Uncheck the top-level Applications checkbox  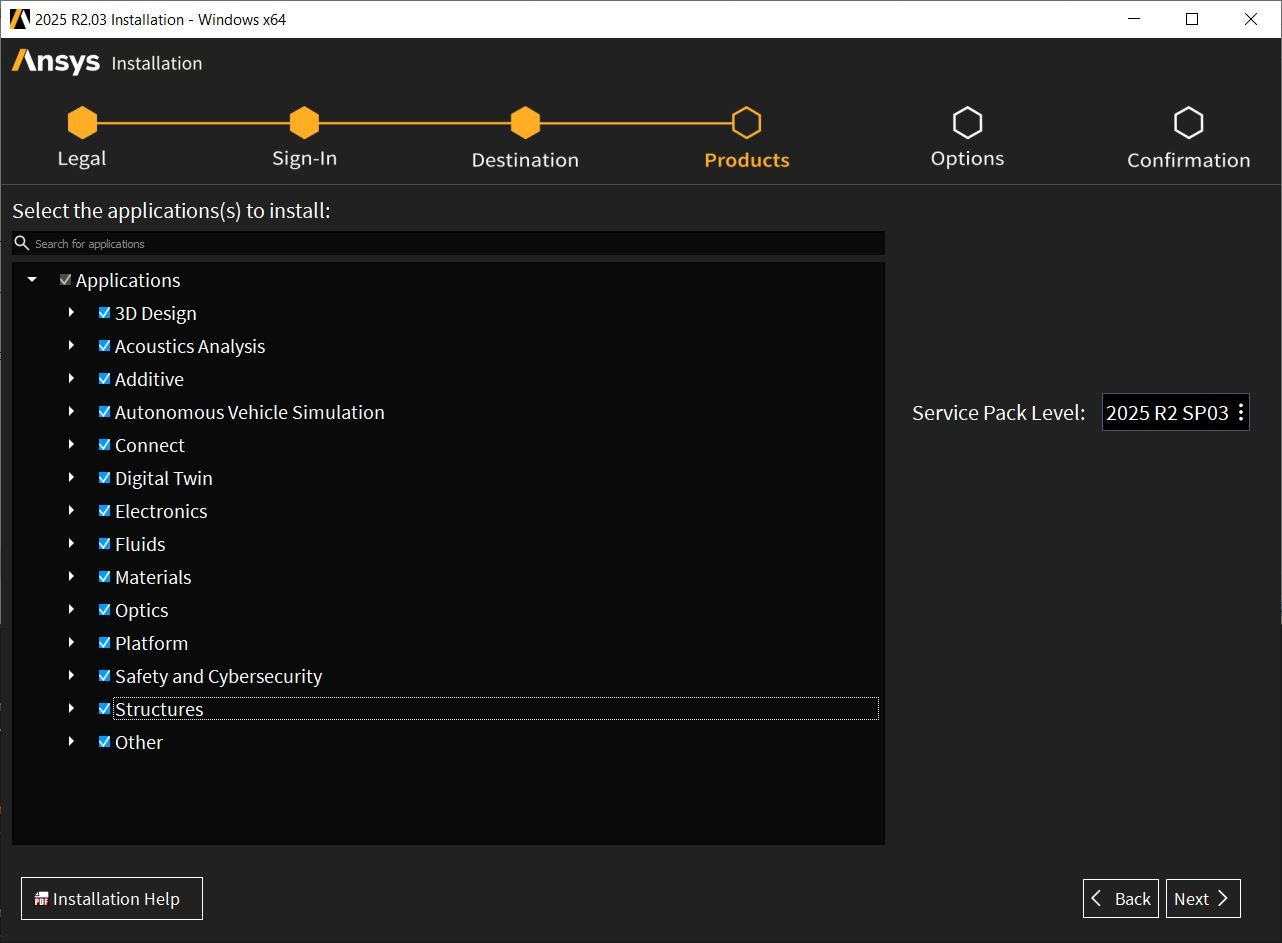coord(66,280)
